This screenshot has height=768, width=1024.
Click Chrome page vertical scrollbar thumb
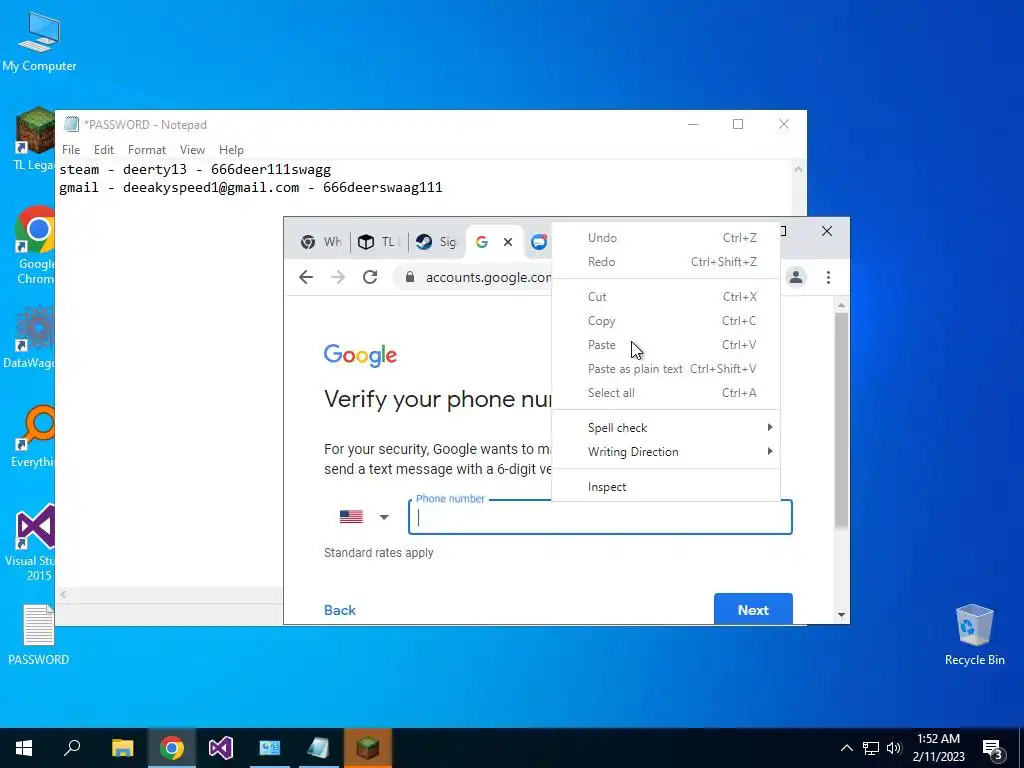click(x=841, y=419)
